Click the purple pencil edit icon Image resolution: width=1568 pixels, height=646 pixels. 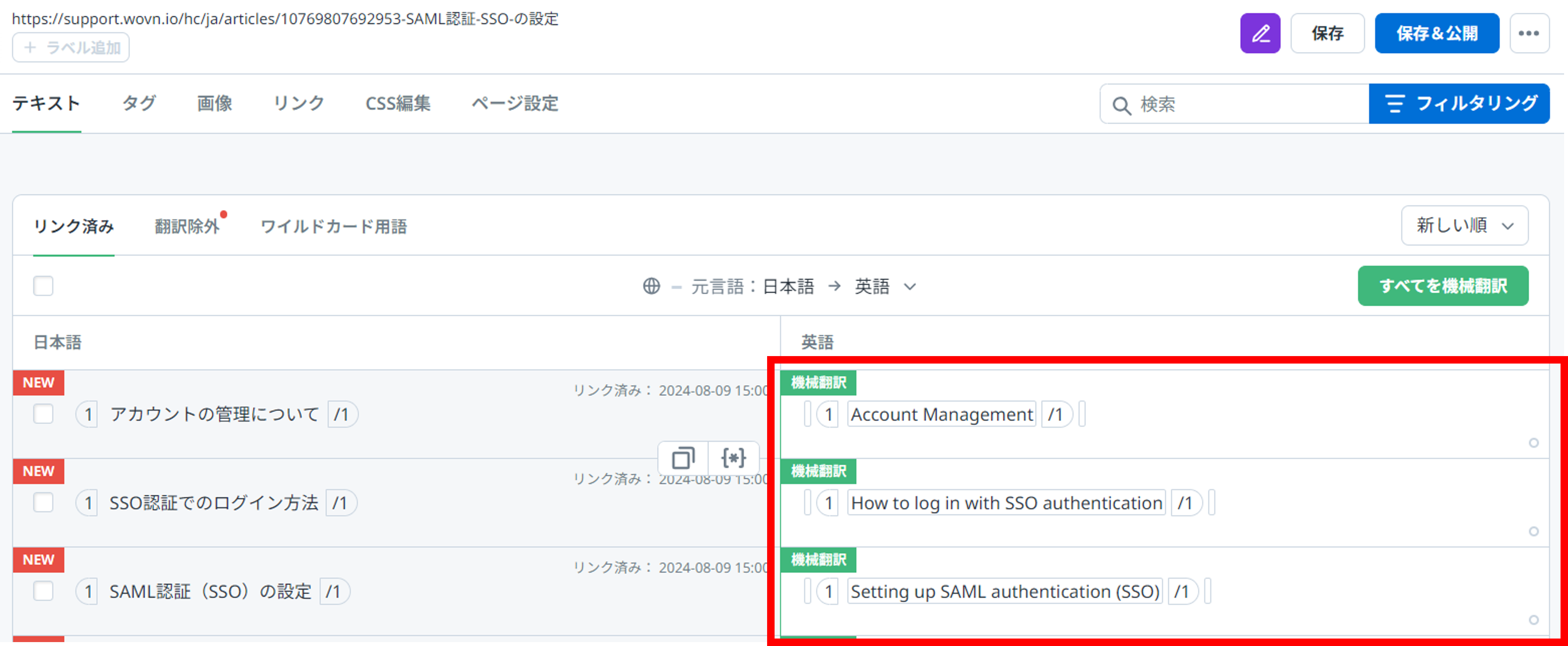1260,33
